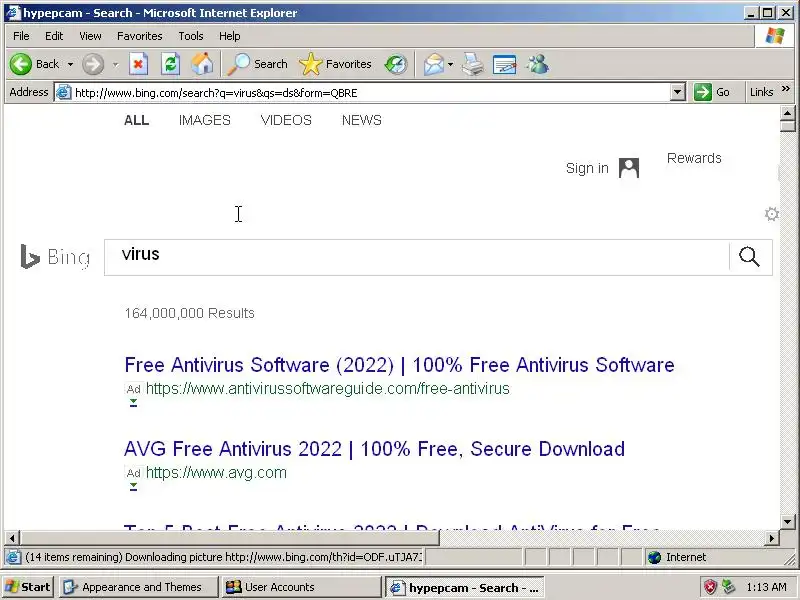Select the ALL results tab
This screenshot has width=800, height=600.
tap(136, 120)
